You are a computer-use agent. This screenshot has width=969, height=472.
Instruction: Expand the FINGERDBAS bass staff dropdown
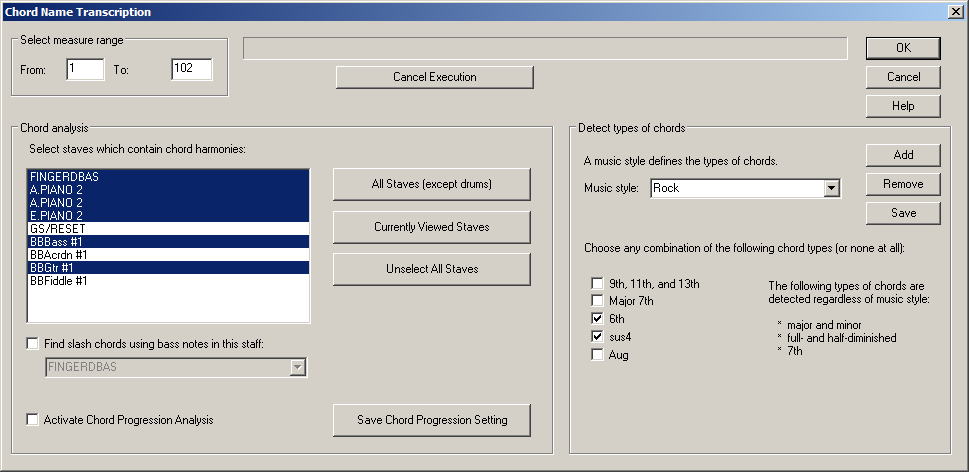(x=296, y=367)
